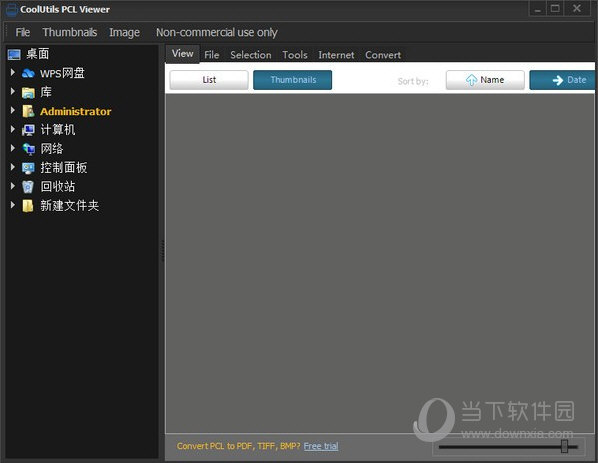Select the Administrator label in the tree
Screen dimensions: 598x463
[x=76, y=111]
